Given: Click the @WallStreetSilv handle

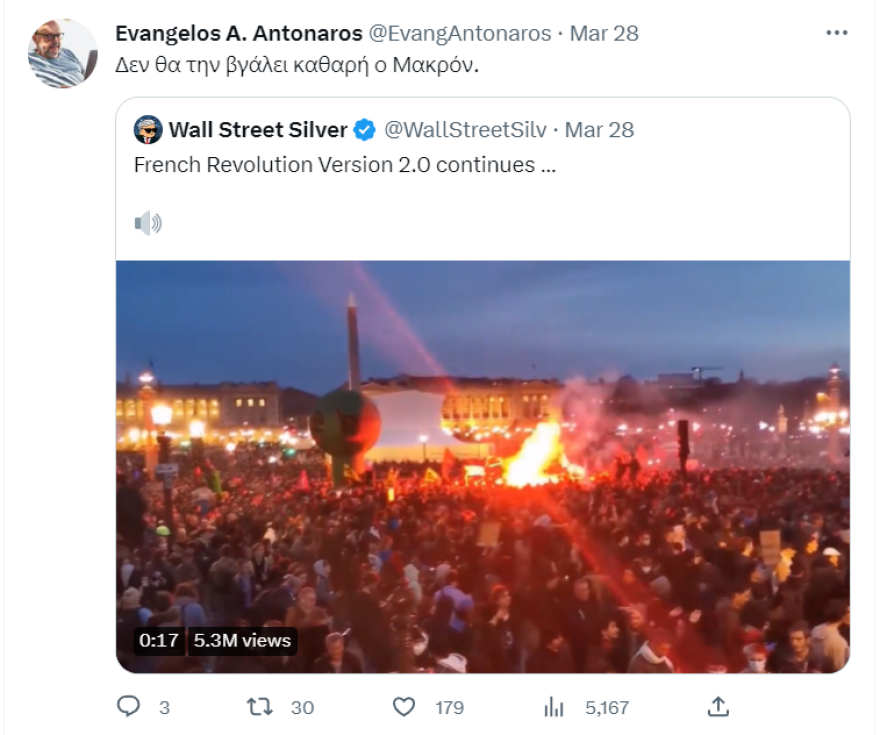Looking at the screenshot, I should coord(465,130).
